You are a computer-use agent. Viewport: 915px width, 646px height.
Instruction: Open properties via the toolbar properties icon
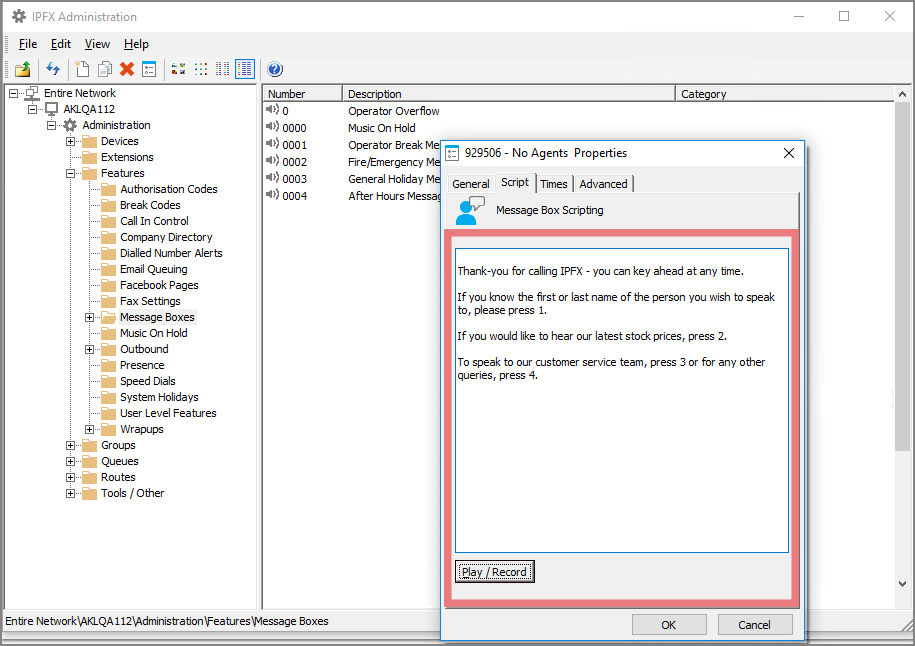[149, 69]
